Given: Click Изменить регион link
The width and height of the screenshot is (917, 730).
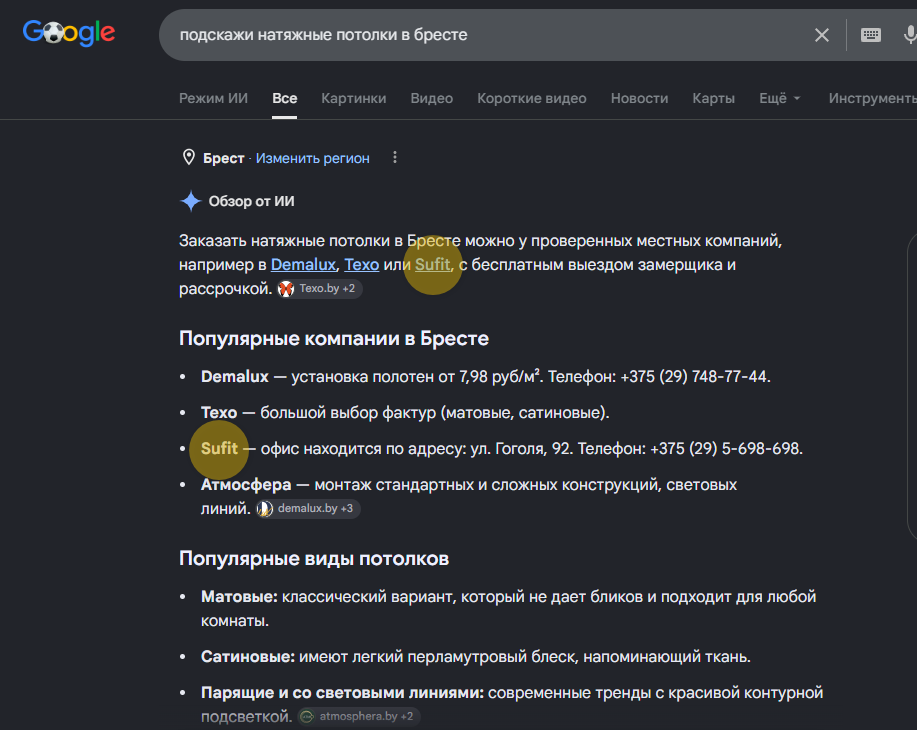Looking at the screenshot, I should (x=312, y=159).
